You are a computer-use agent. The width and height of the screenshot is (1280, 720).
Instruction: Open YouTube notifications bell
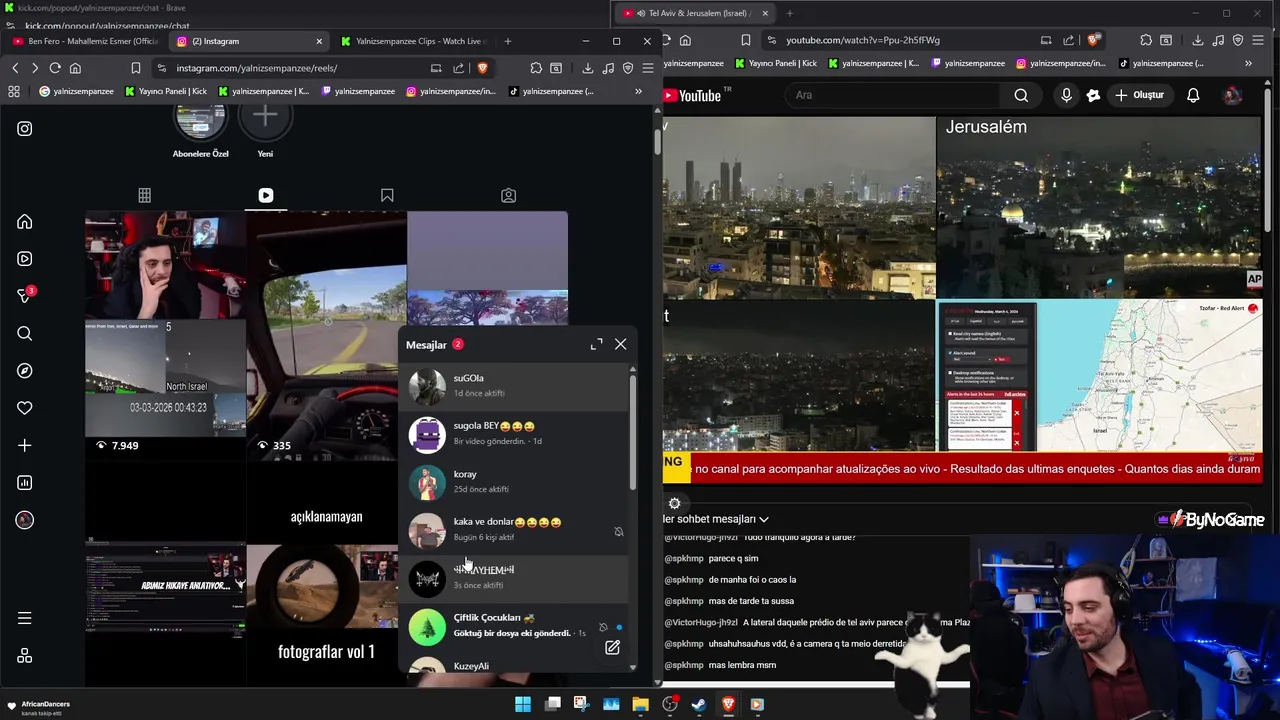point(1193,95)
